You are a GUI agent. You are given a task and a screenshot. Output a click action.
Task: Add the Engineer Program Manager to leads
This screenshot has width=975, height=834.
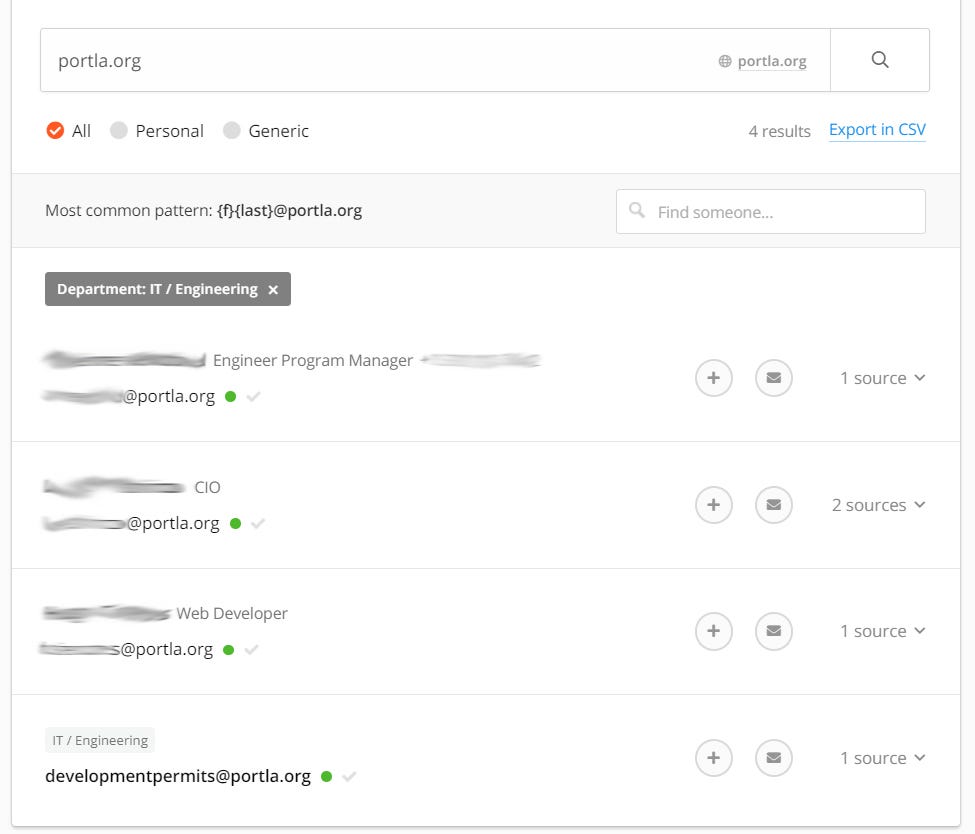(x=713, y=378)
